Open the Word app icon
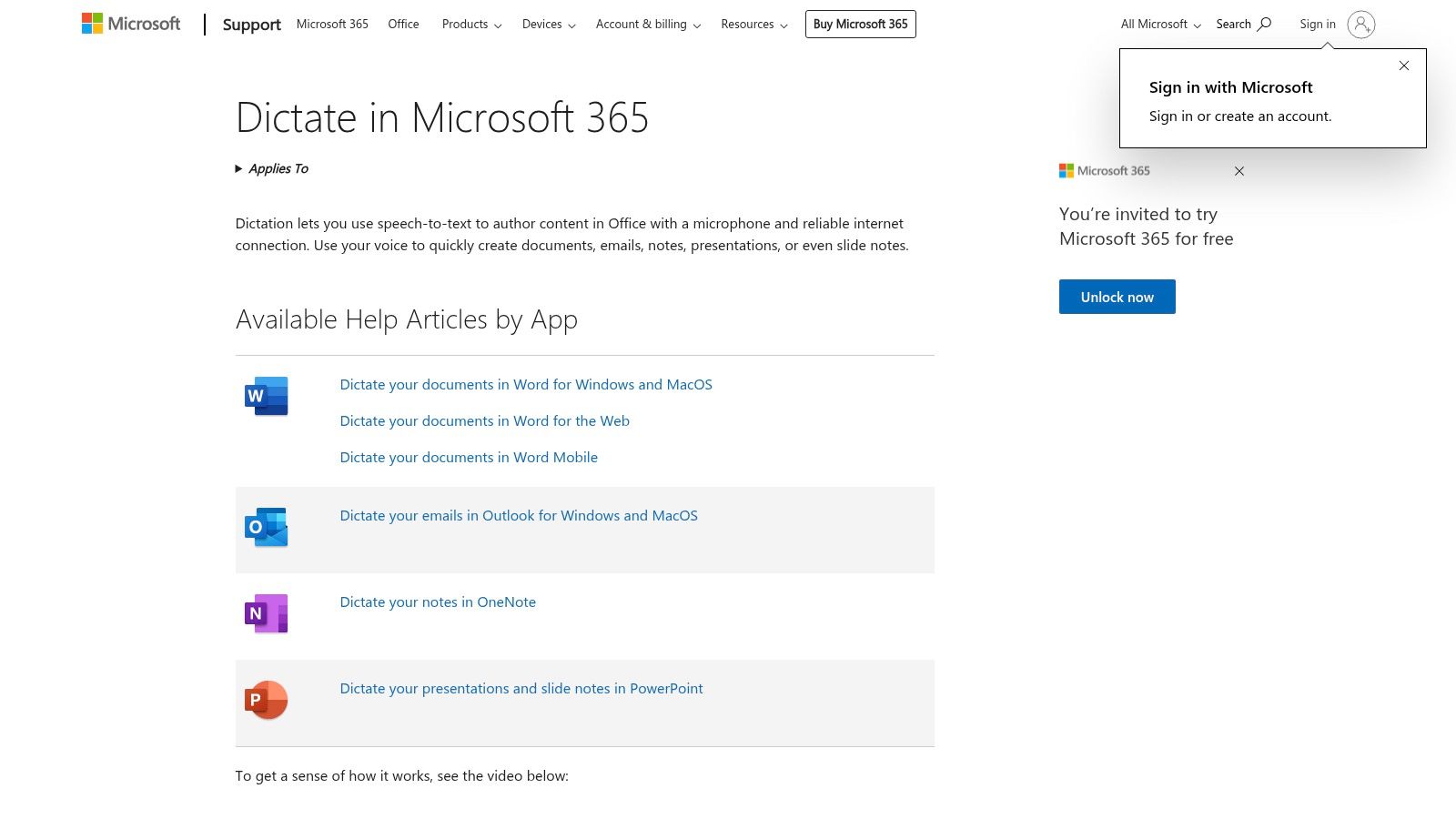 [x=267, y=396]
